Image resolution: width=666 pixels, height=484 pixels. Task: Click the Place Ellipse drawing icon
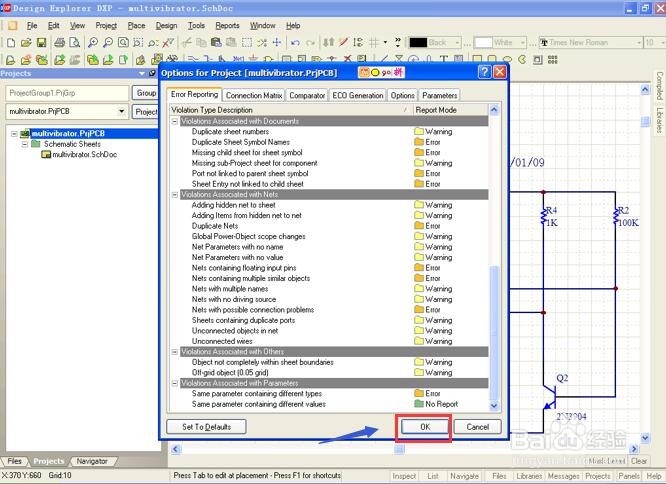pos(507,59)
